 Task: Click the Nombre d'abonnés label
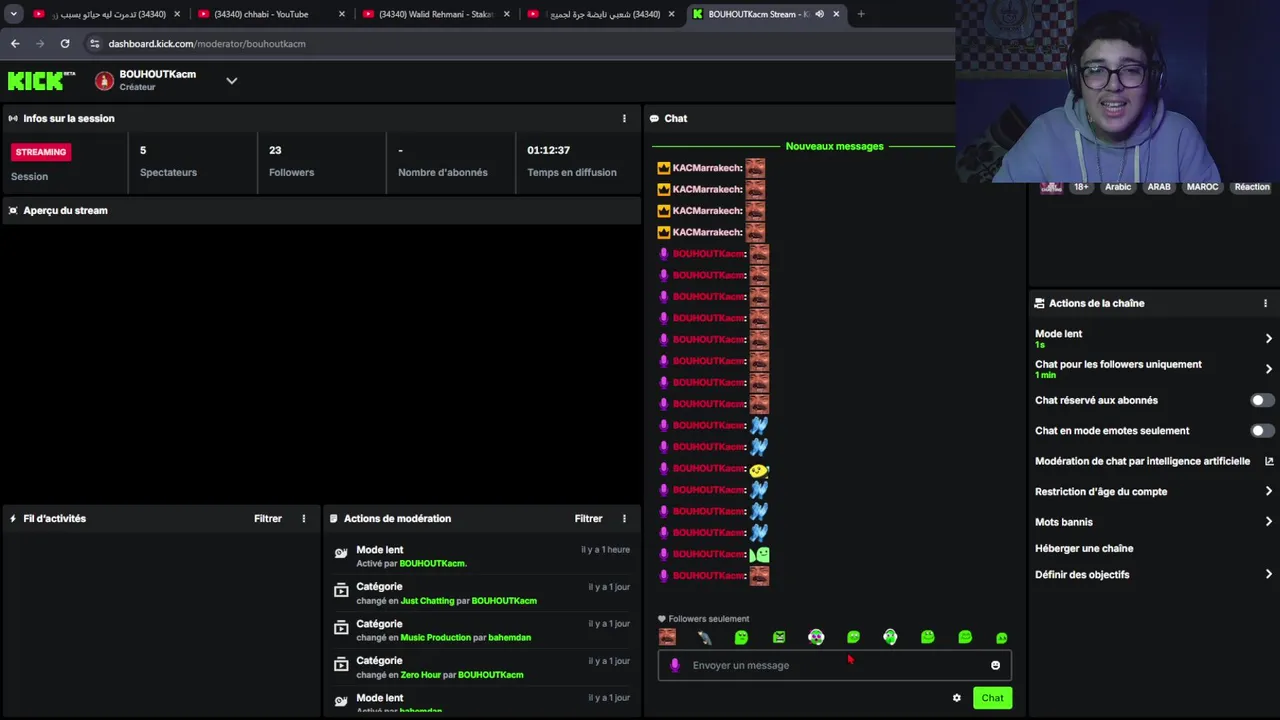point(443,172)
